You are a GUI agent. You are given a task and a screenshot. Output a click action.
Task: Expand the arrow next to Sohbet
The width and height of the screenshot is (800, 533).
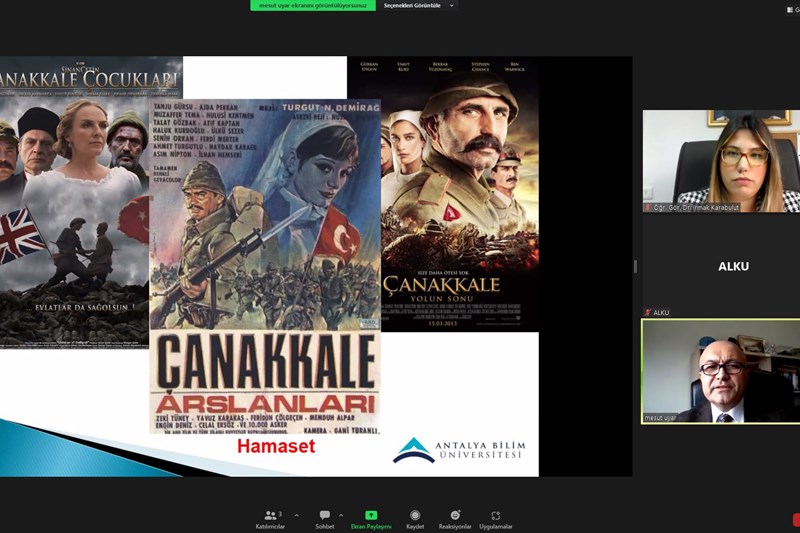coord(341,515)
